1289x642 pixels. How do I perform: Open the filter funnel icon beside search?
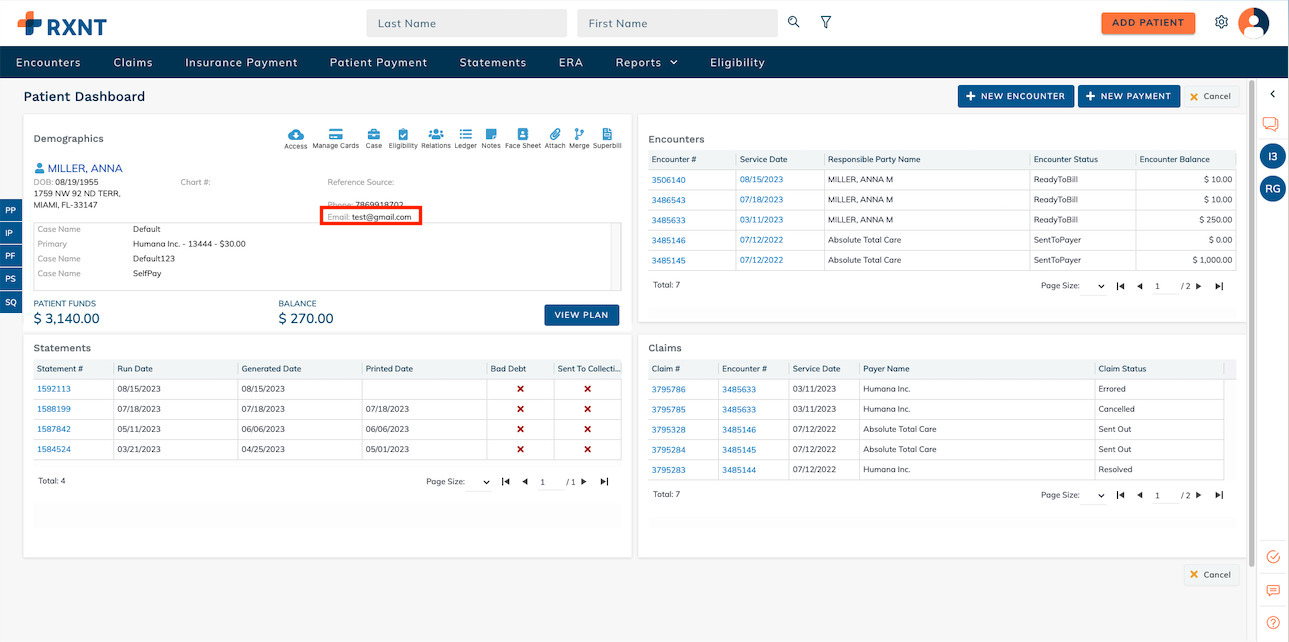826,22
